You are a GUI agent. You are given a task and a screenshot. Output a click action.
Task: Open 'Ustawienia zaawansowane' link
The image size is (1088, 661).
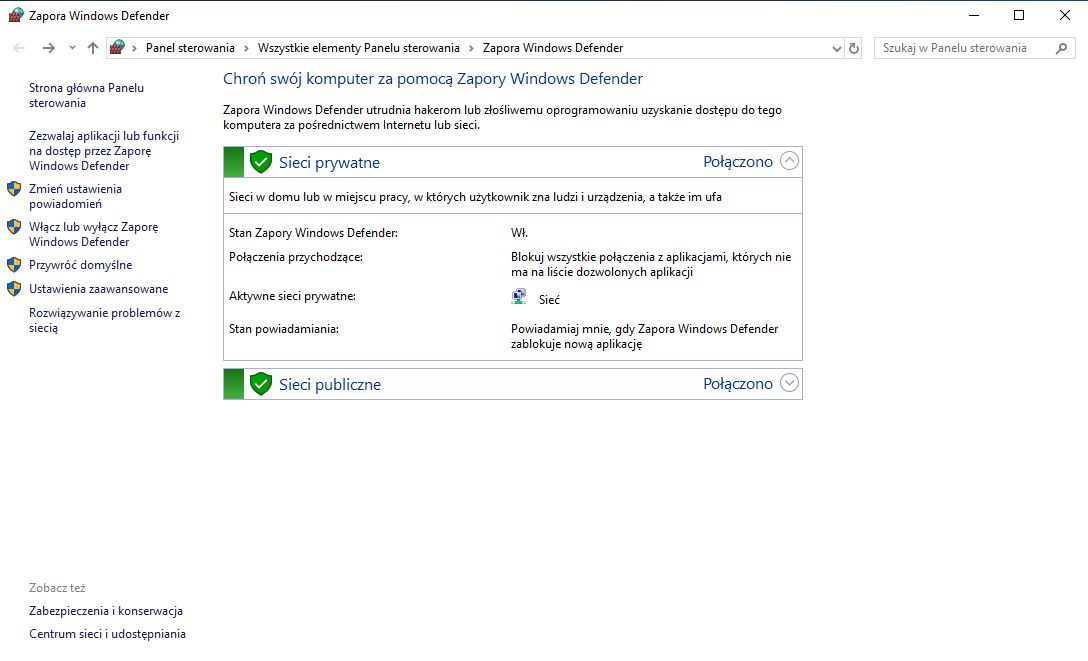[x=99, y=289]
